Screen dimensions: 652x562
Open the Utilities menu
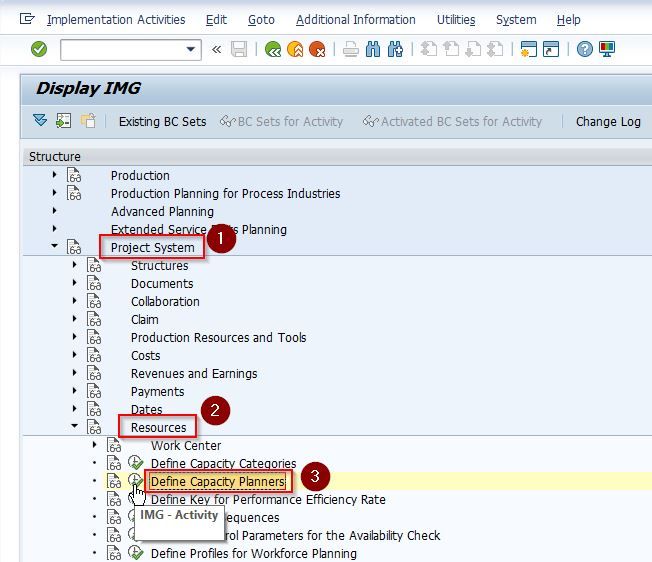[456, 20]
